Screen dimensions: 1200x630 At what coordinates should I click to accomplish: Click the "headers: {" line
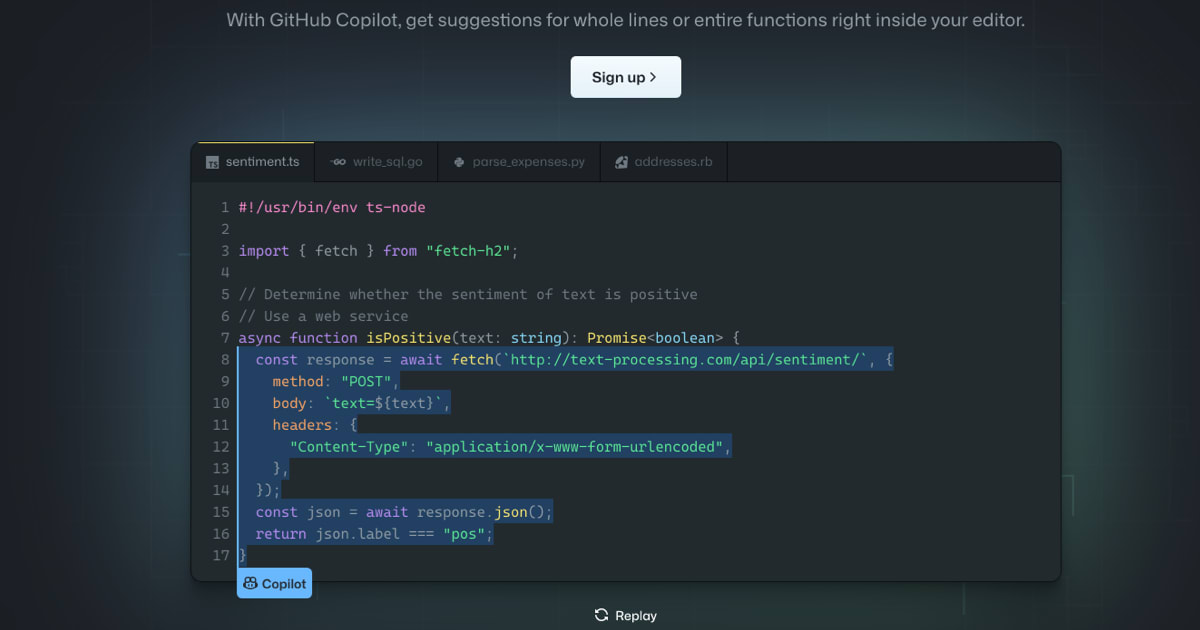pos(314,425)
